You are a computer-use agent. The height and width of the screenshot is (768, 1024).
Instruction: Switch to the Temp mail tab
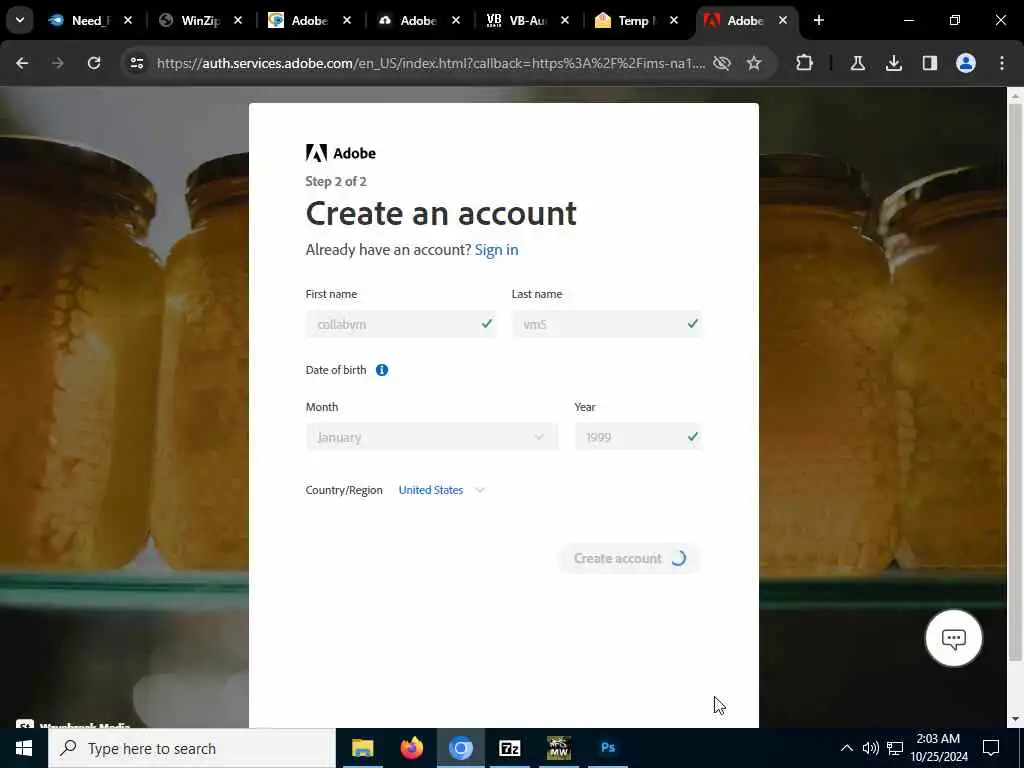635,20
